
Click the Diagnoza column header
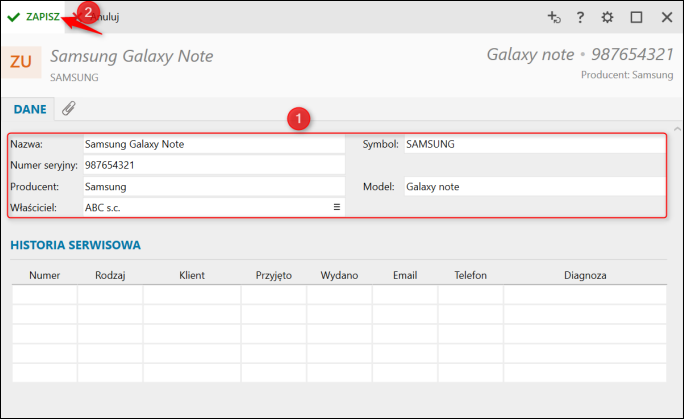pos(585,275)
